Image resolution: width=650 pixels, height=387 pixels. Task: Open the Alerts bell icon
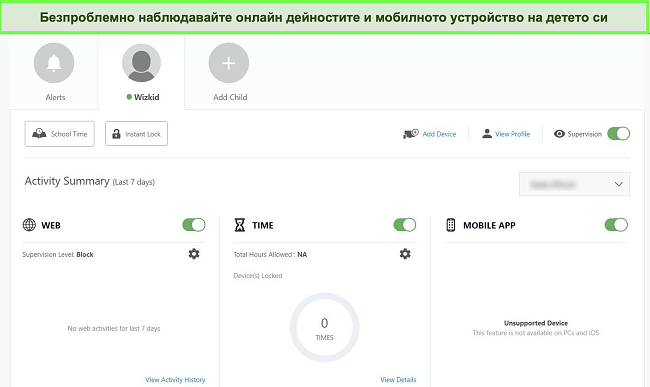pos(54,63)
